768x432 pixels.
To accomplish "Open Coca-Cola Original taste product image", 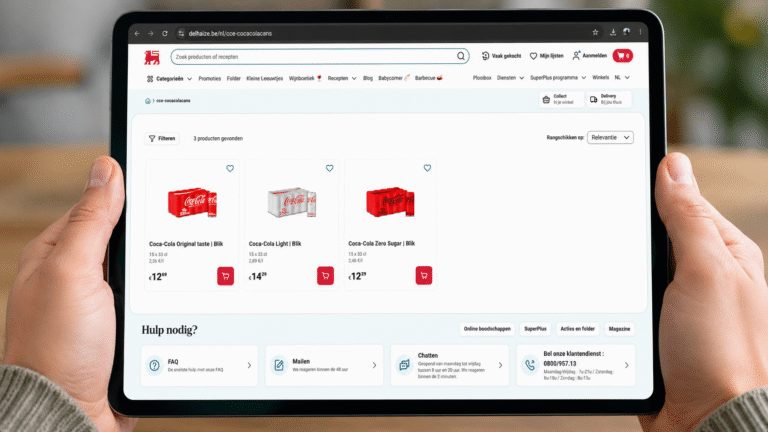I will [192, 202].
